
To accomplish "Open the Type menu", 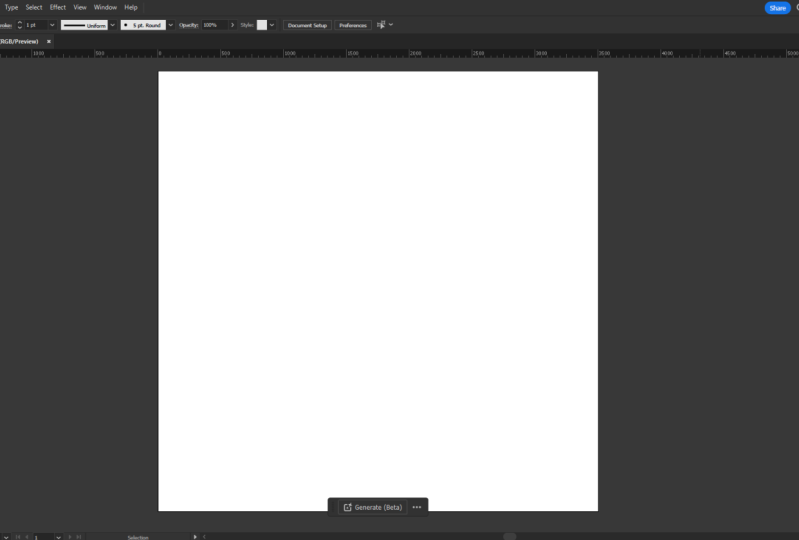I will (11, 7).
